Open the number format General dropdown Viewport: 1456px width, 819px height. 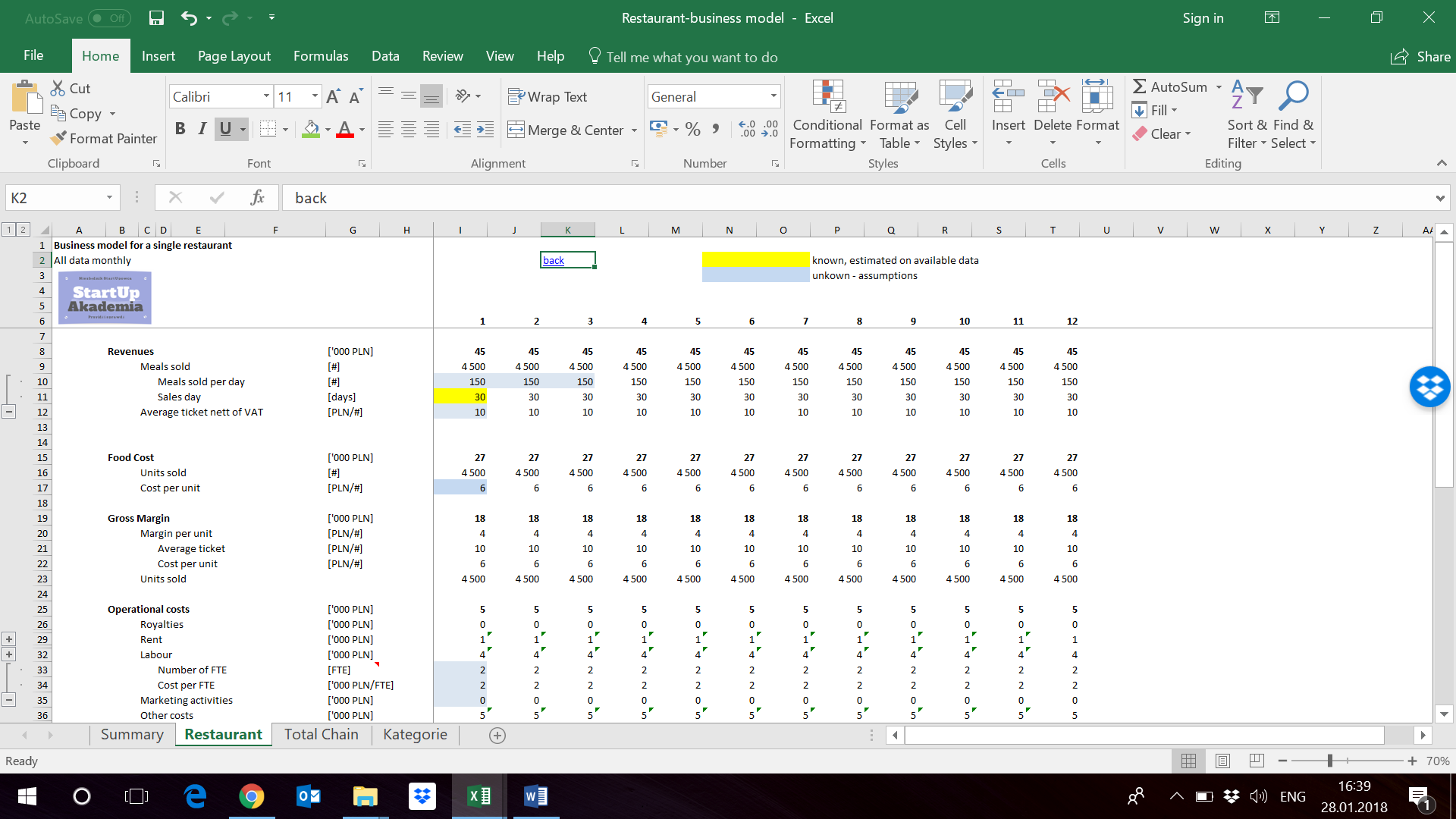pos(773,96)
